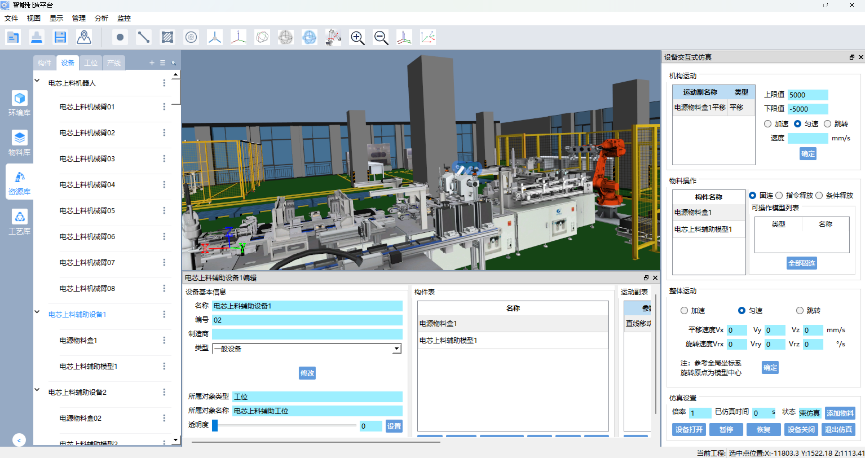Click the zoom in magnifier icon
Viewport: 865px width, 458px height.
click(357, 38)
